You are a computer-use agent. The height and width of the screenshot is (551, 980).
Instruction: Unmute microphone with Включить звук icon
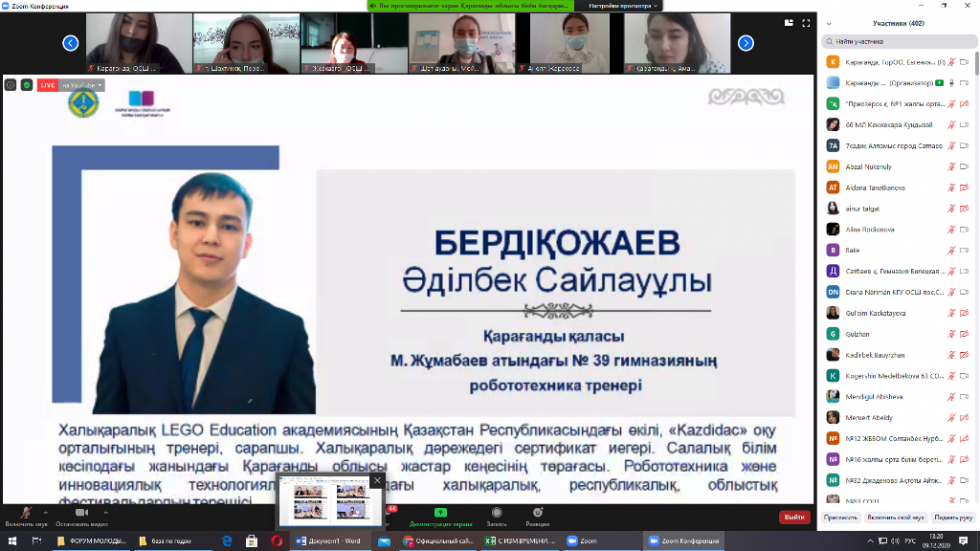point(25,512)
